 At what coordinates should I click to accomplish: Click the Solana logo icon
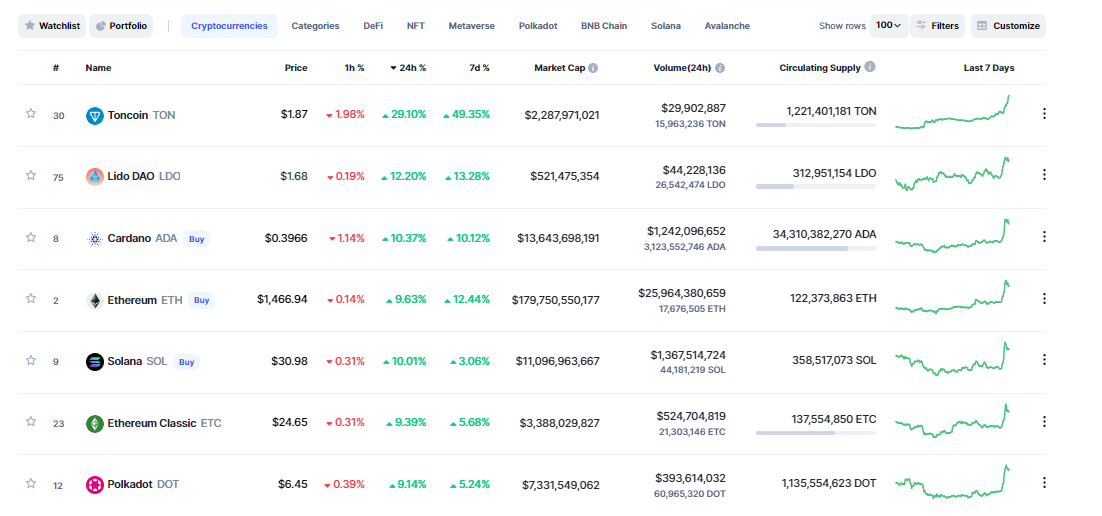95,362
